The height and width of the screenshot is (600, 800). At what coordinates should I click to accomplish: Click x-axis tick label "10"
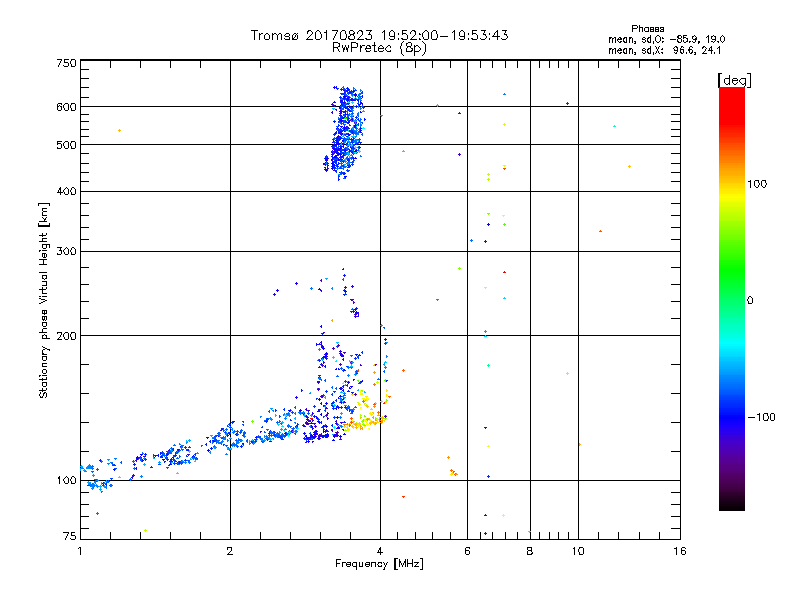coord(578,551)
